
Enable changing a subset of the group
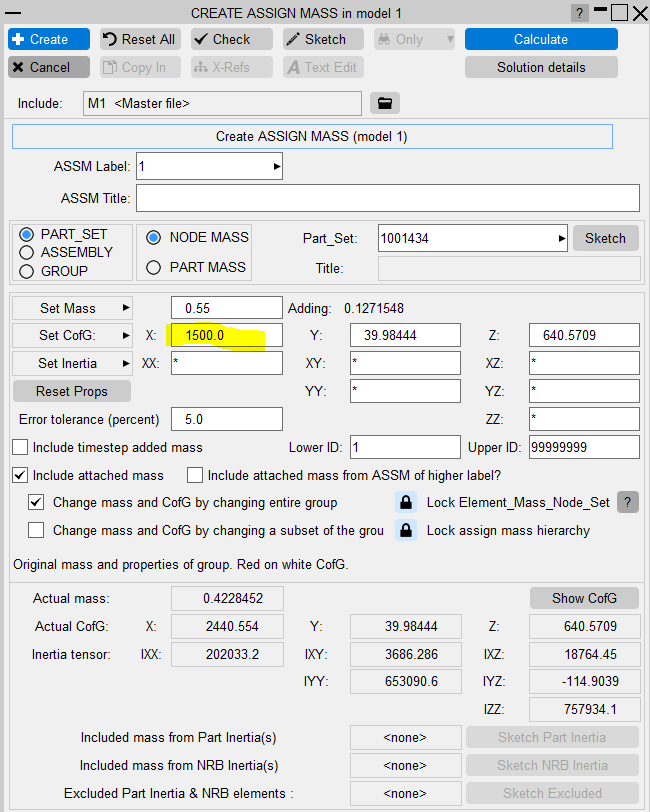36,530
